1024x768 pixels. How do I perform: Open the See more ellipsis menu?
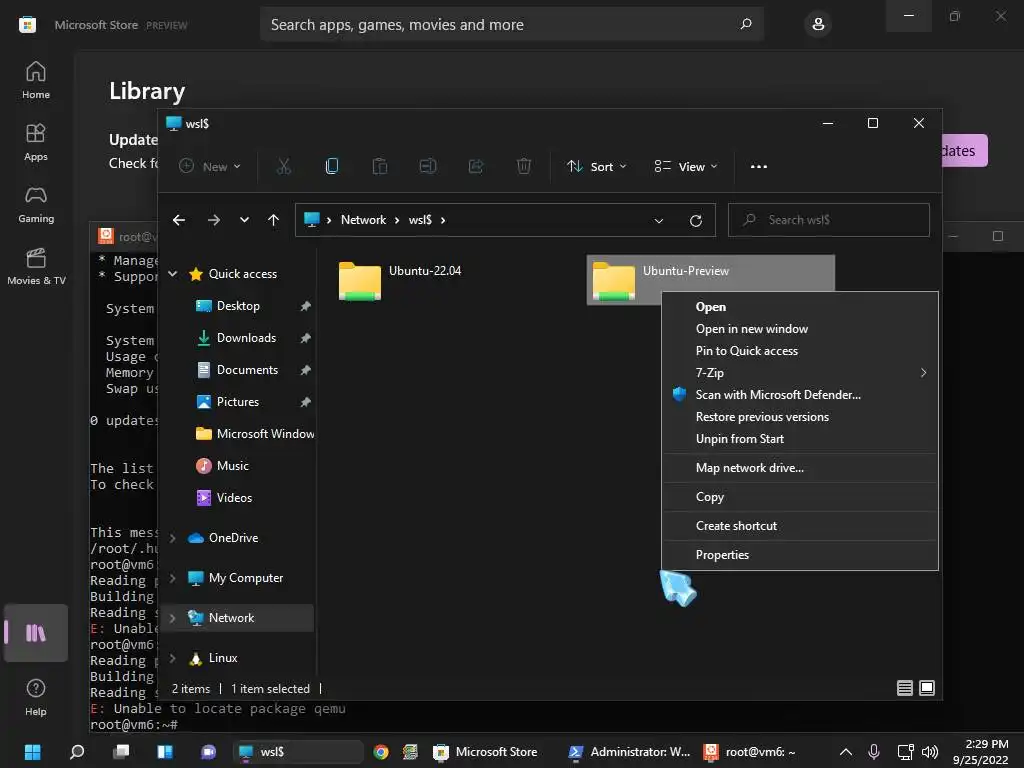(x=759, y=167)
